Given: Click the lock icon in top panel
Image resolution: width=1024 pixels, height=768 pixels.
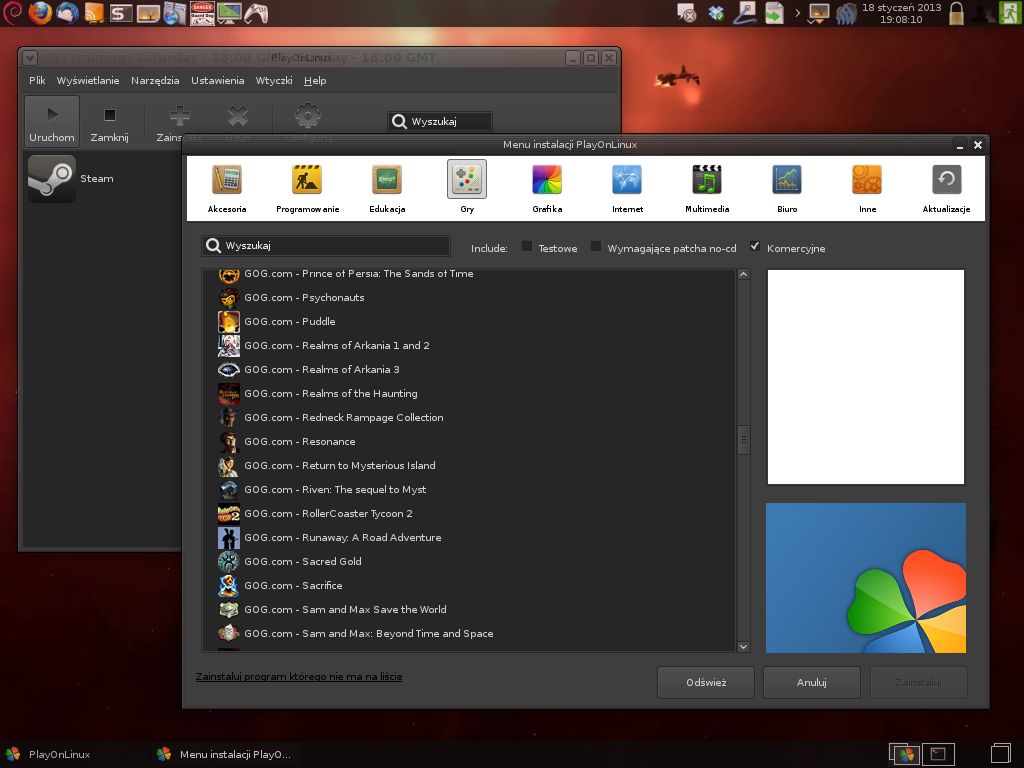Looking at the screenshot, I should (956, 13).
